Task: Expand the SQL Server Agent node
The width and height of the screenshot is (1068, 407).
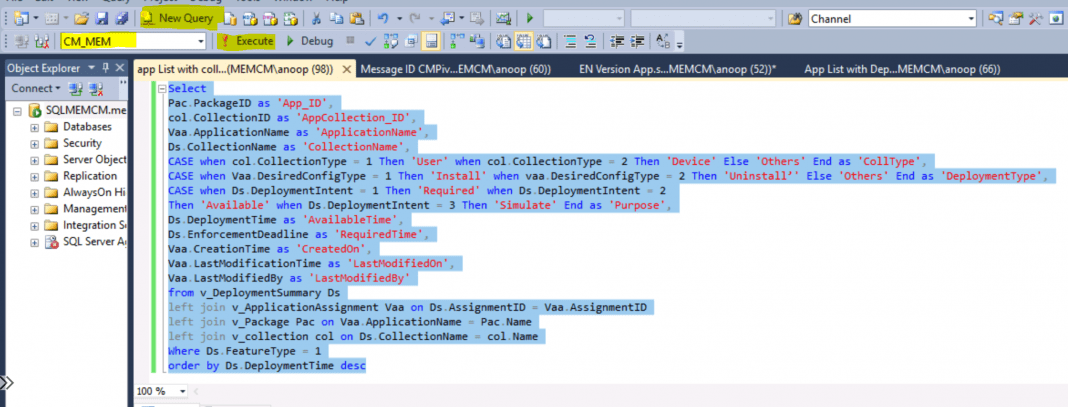Action: (x=34, y=242)
